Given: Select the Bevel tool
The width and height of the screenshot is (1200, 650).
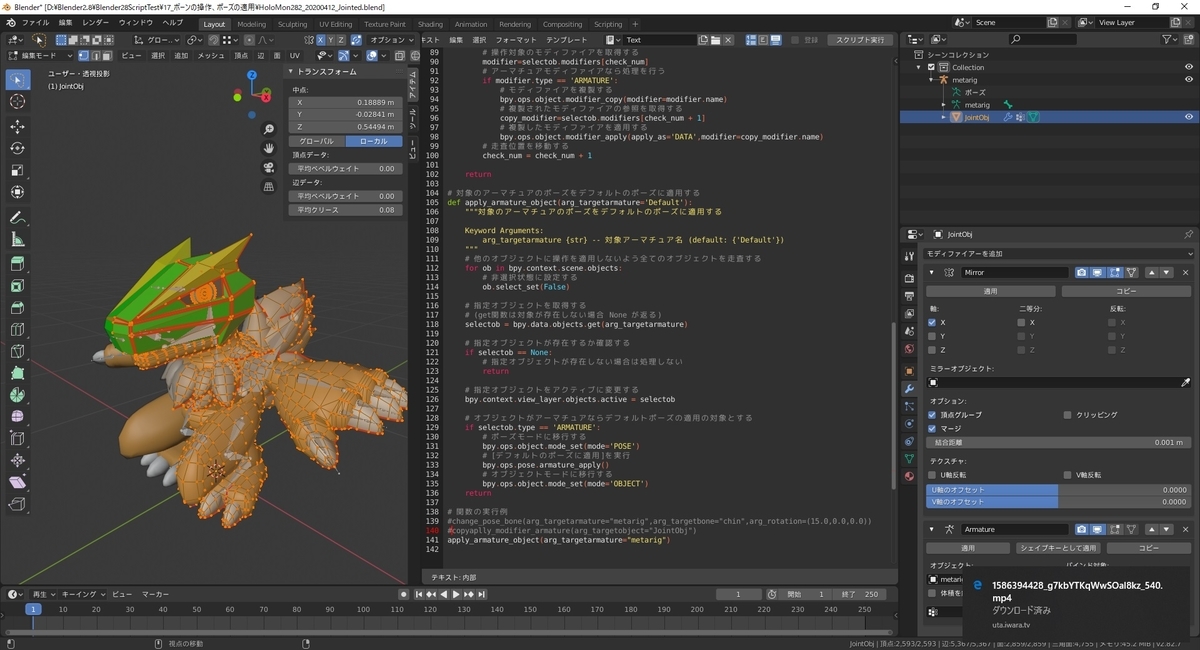Looking at the screenshot, I should [x=17, y=308].
